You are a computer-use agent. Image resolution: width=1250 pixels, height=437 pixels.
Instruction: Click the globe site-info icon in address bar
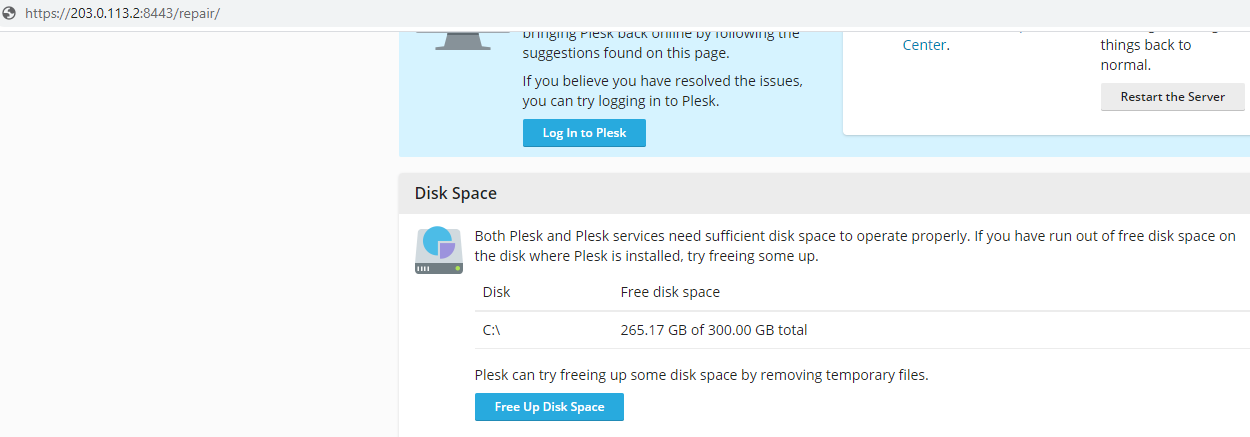point(11,14)
